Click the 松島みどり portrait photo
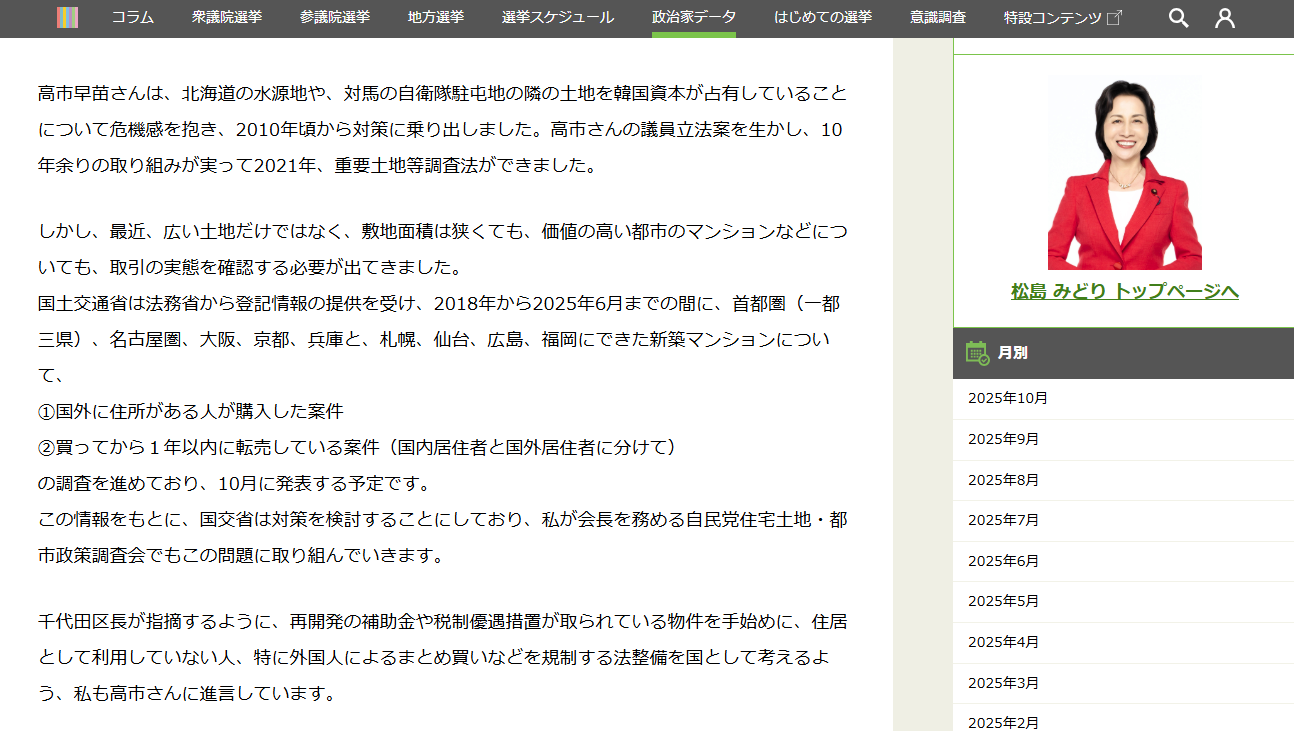This screenshot has width=1294, height=731. click(1125, 173)
